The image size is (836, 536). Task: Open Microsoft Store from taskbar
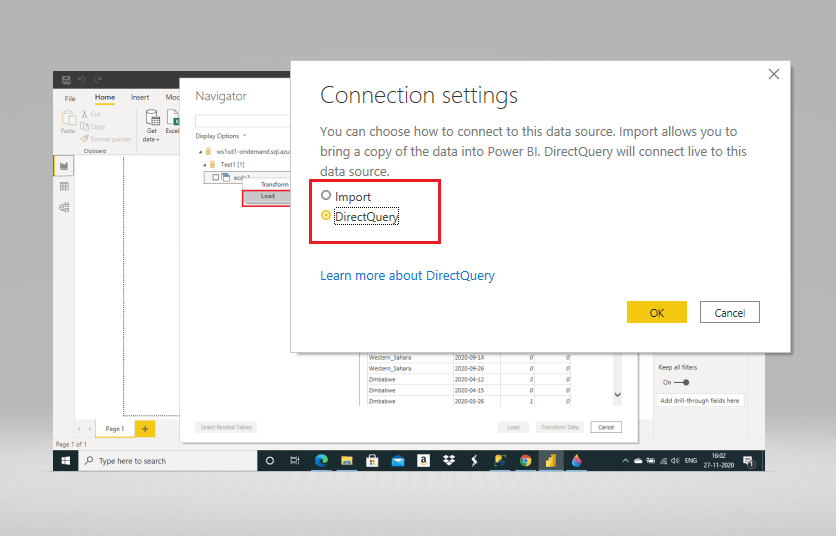[x=372, y=461]
